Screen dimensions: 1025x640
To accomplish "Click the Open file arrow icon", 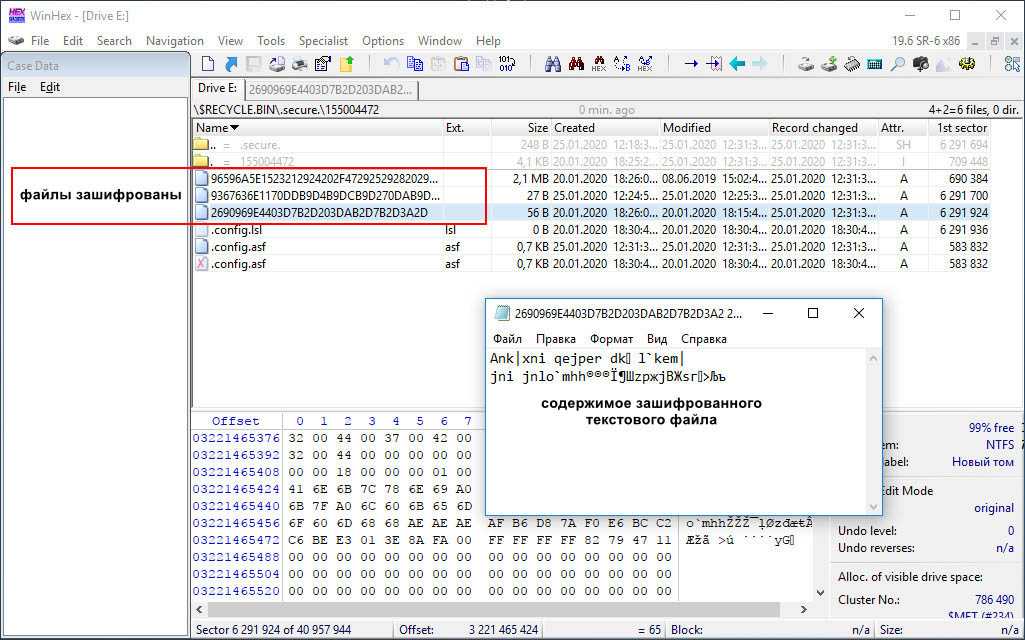I will [231, 64].
